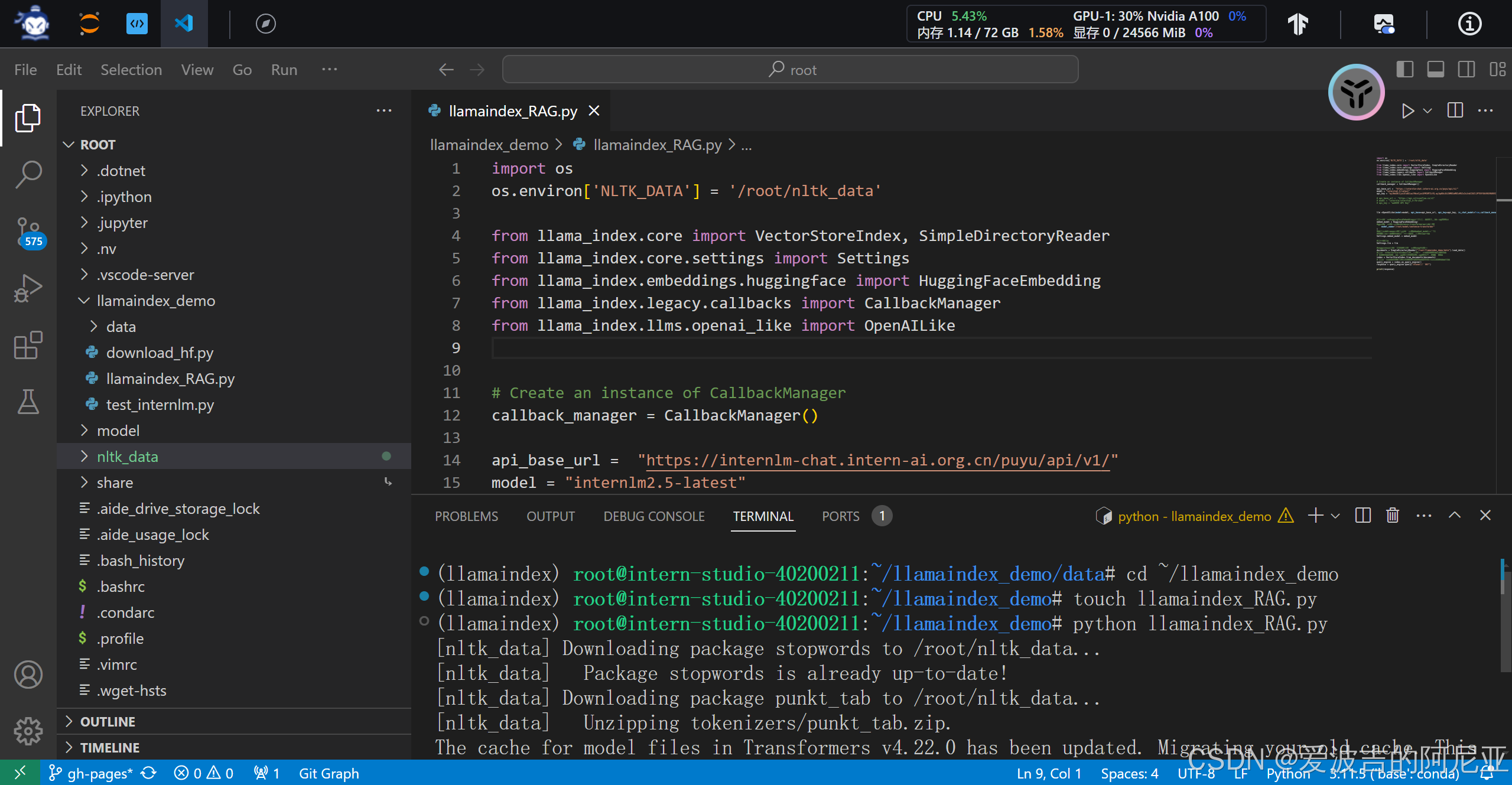Open the Search view in activity bar
Screen dimensions: 1512x785
(28, 174)
